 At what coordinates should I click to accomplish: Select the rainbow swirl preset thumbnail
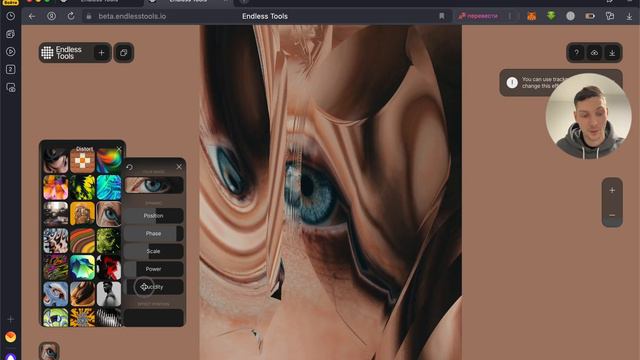(109, 161)
